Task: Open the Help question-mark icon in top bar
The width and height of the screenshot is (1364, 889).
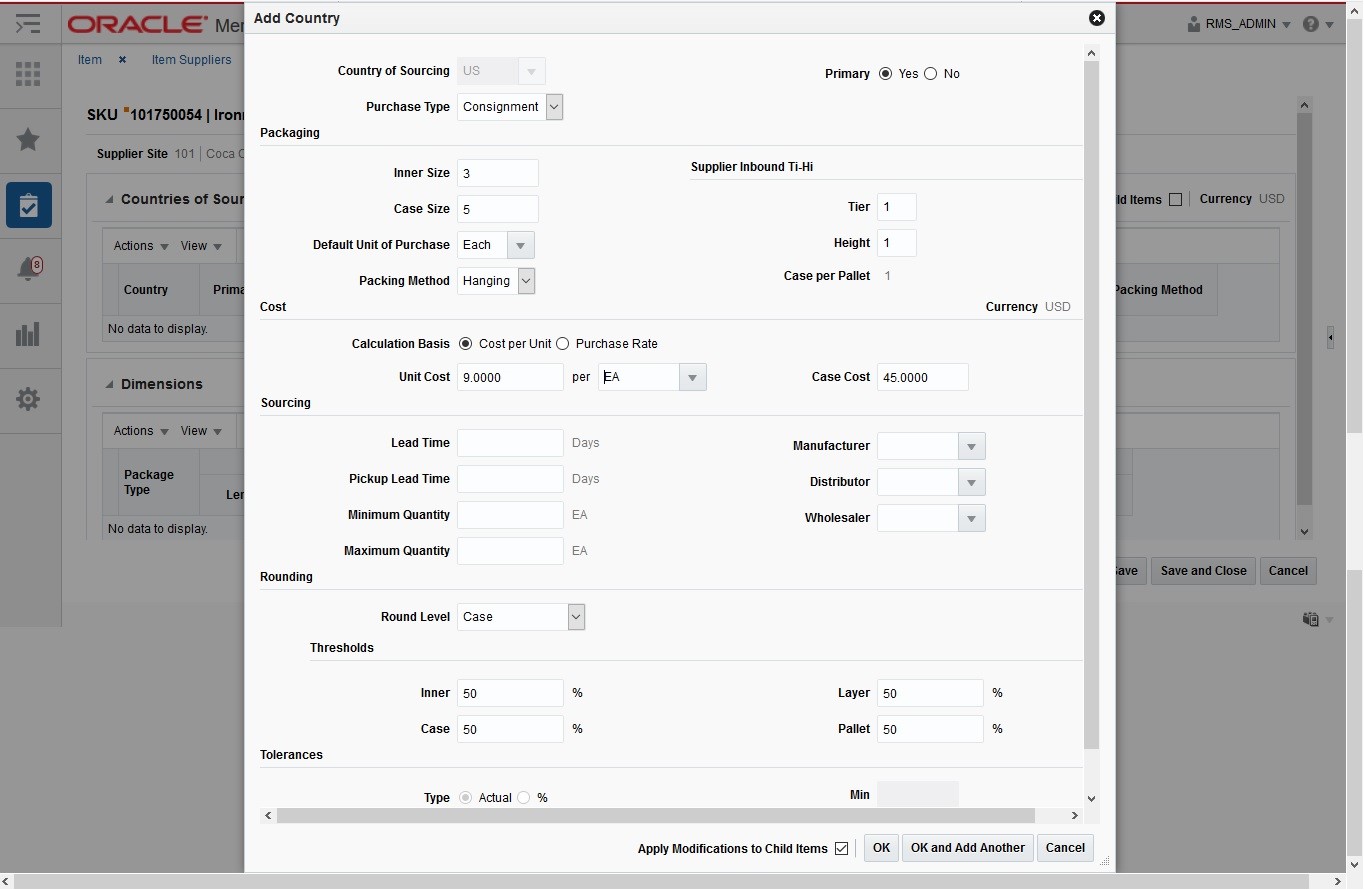Action: click(1311, 24)
